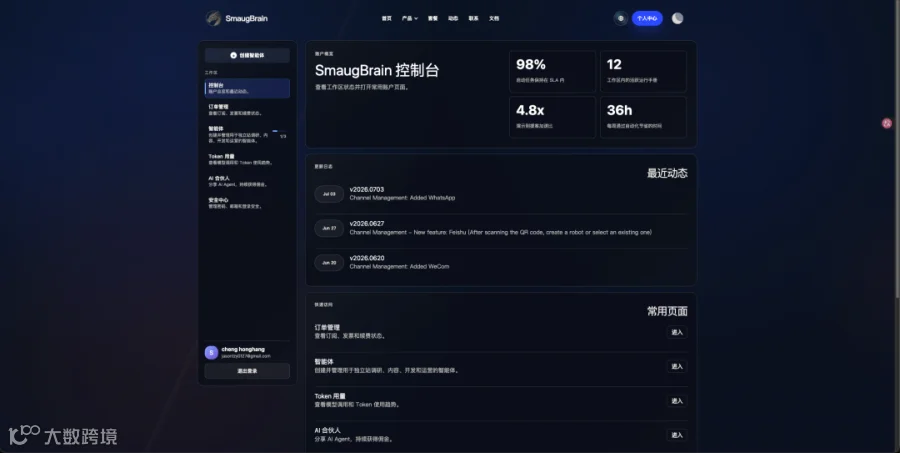Open 联系 in the top navigation

click(x=474, y=18)
